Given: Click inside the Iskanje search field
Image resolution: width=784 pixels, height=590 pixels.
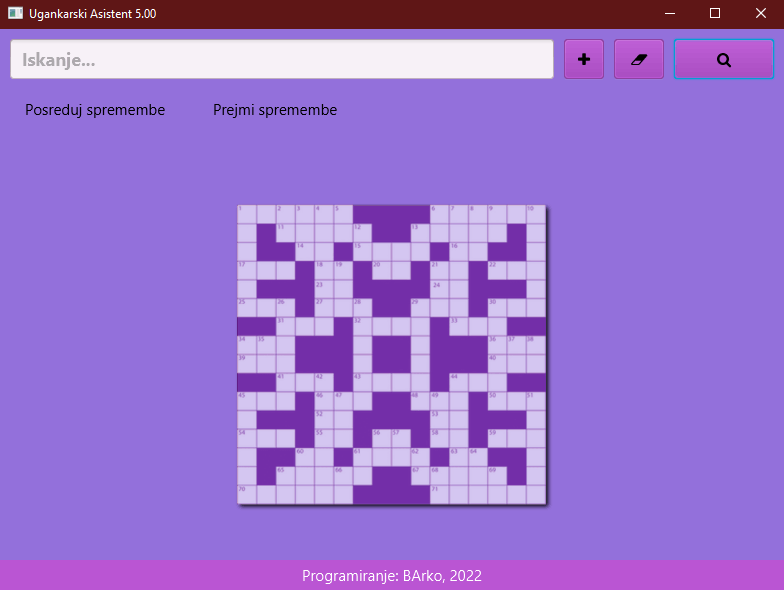Looking at the screenshot, I should click(x=282, y=59).
